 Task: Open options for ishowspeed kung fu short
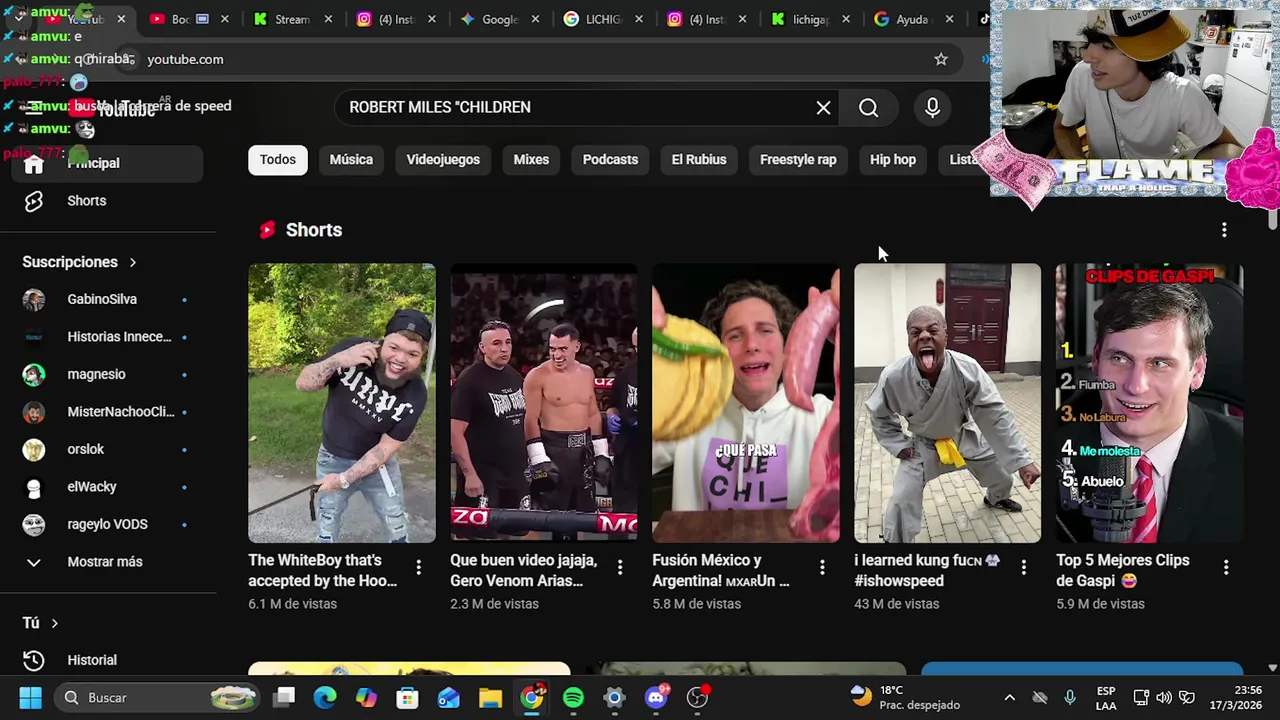pos(1024,568)
